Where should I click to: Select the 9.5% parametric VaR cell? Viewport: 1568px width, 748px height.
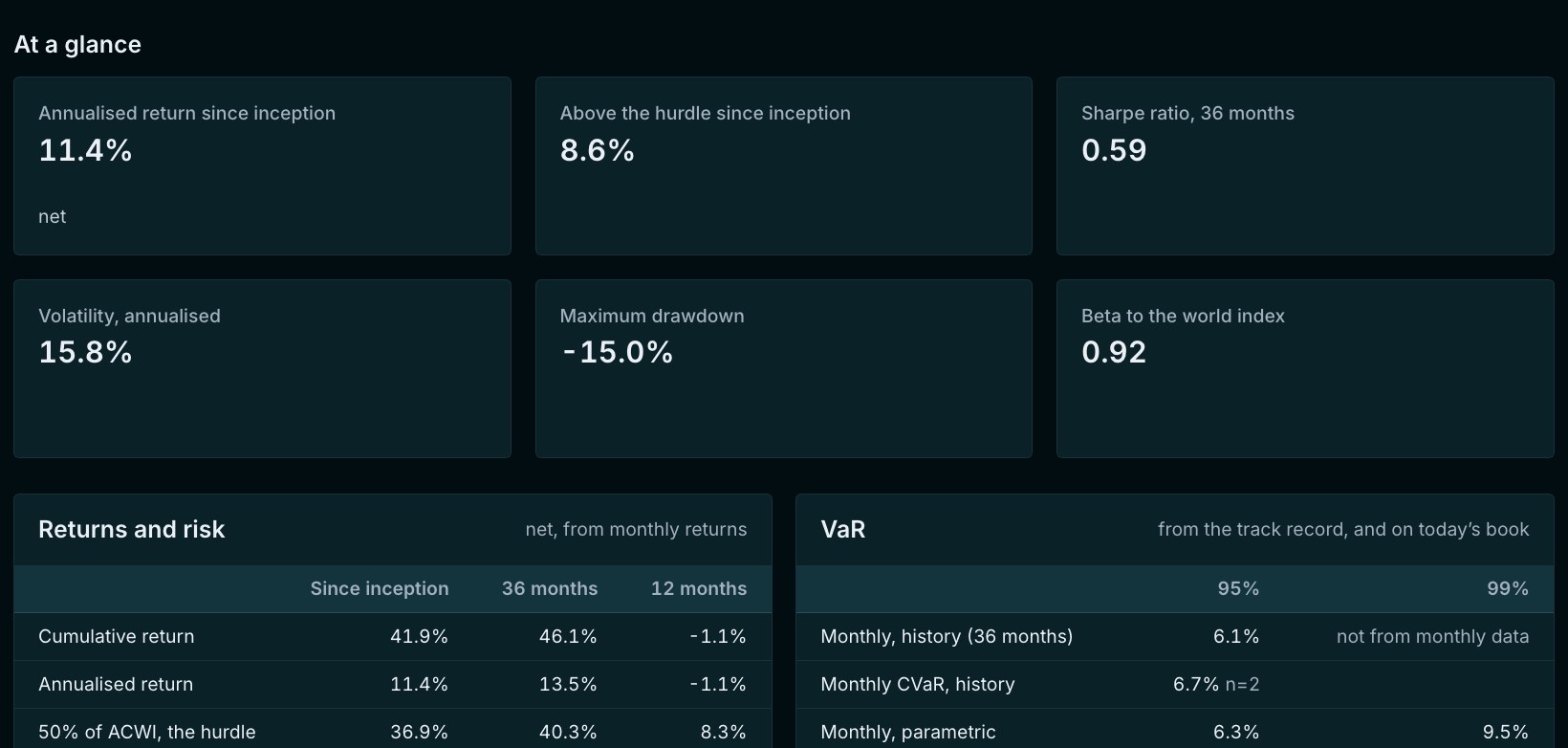pos(1506,733)
